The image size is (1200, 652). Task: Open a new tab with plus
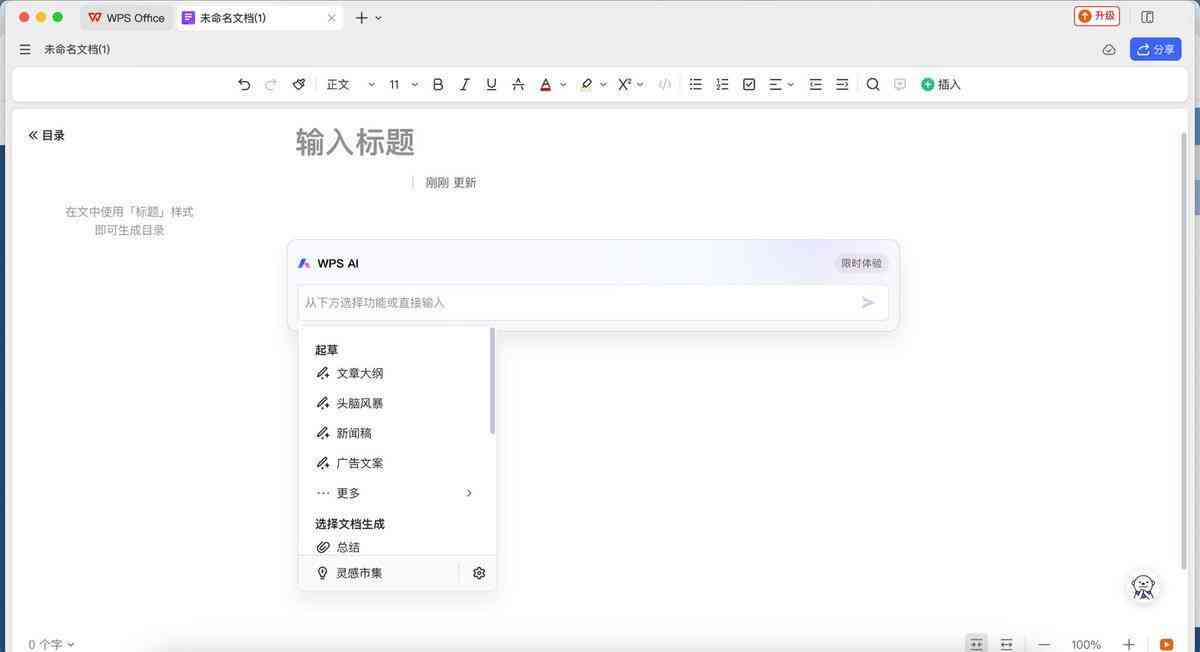click(x=361, y=17)
